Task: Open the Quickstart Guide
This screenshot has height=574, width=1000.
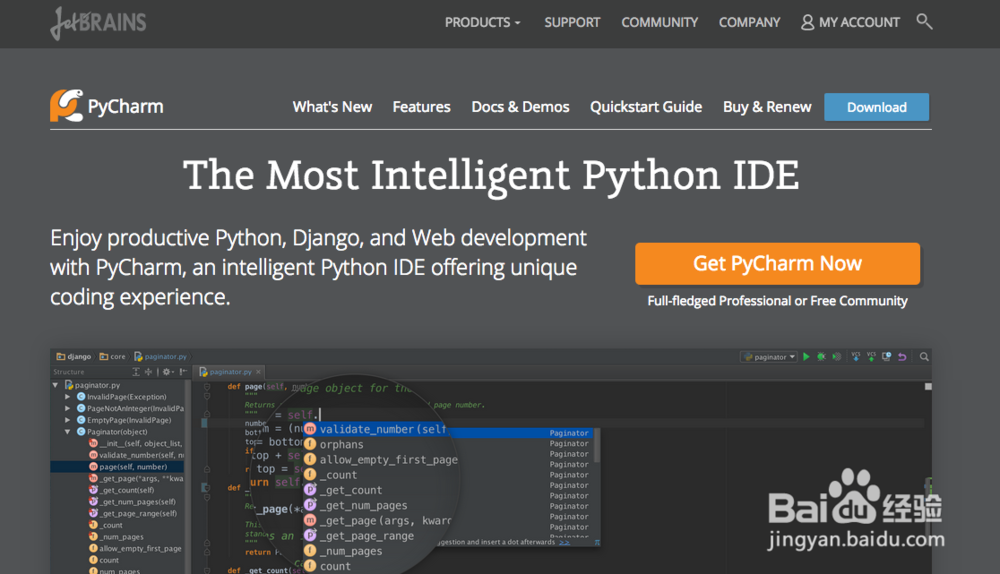Action: click(646, 107)
